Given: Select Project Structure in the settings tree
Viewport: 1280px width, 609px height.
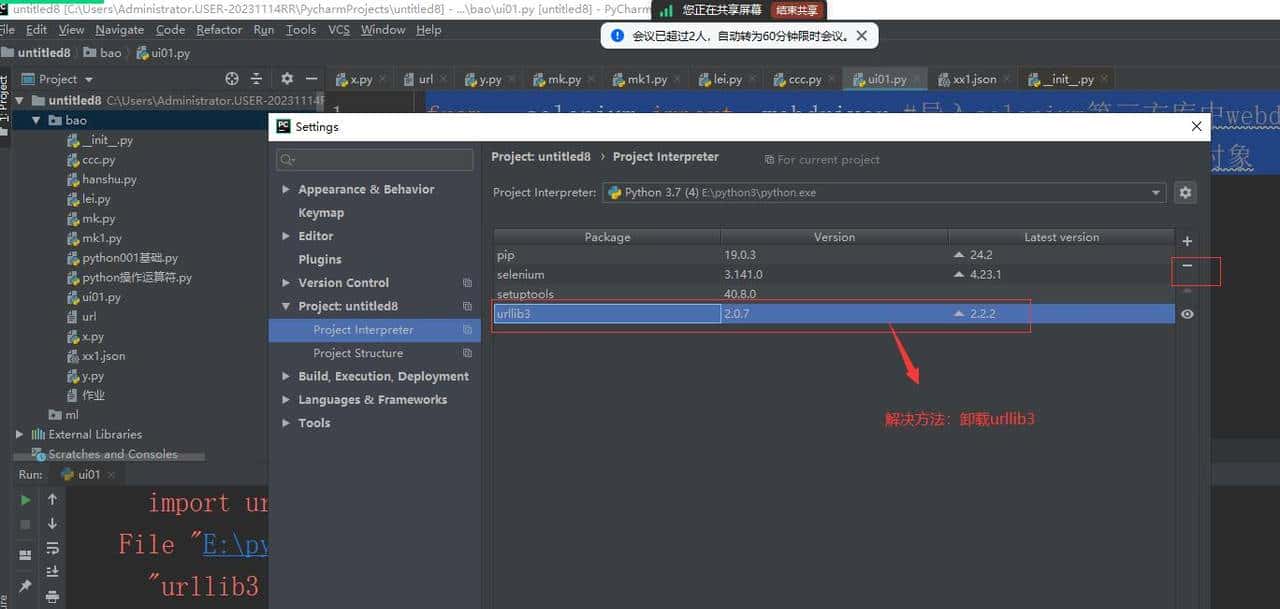Looking at the screenshot, I should [x=357, y=353].
